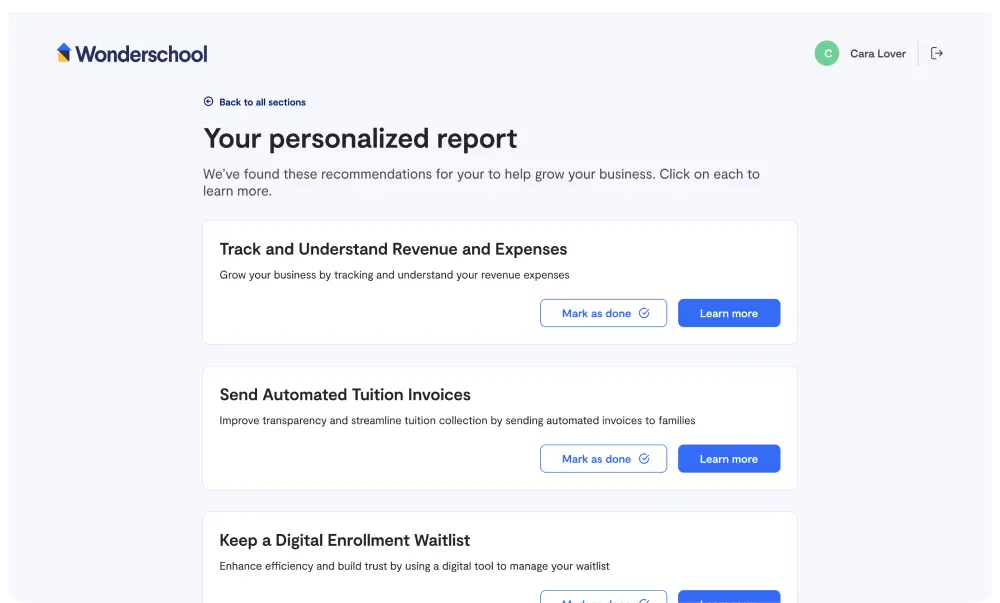Select the "Keep a Digital Enrollment Waitlist" title
The height and width of the screenshot is (603, 1000).
point(344,541)
